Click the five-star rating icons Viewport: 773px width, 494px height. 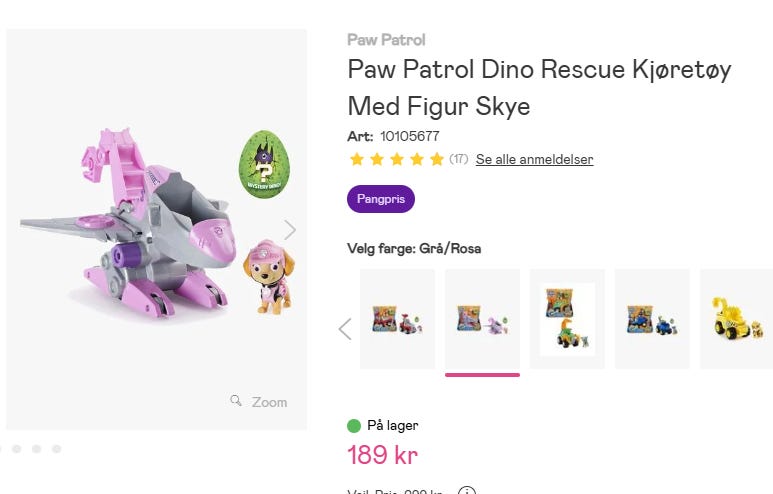(396, 160)
